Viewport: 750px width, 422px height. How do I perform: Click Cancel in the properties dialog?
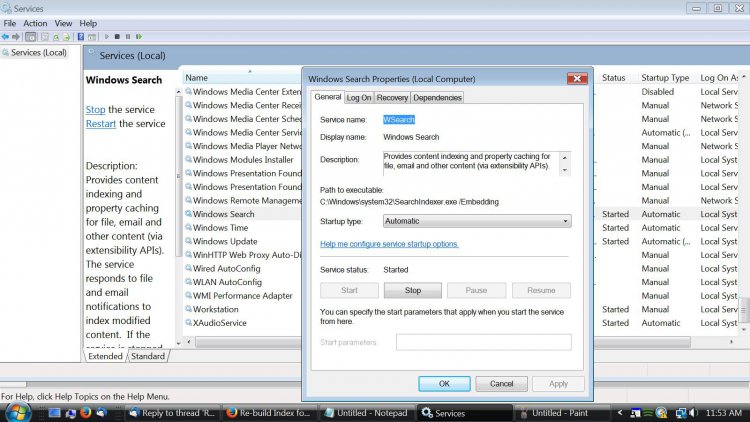(x=501, y=384)
